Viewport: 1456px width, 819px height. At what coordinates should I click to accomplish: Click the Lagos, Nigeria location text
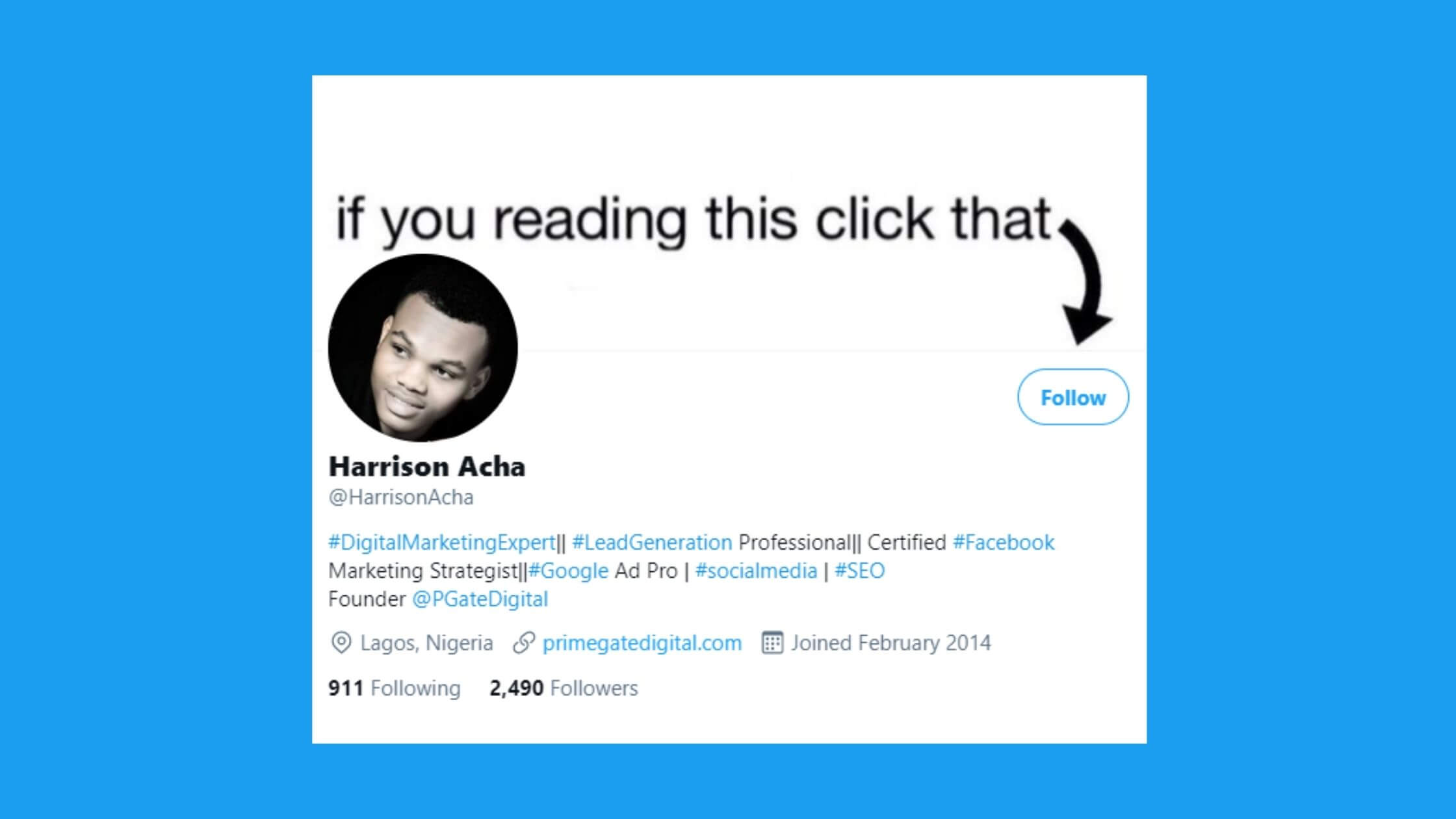pyautogui.click(x=426, y=643)
